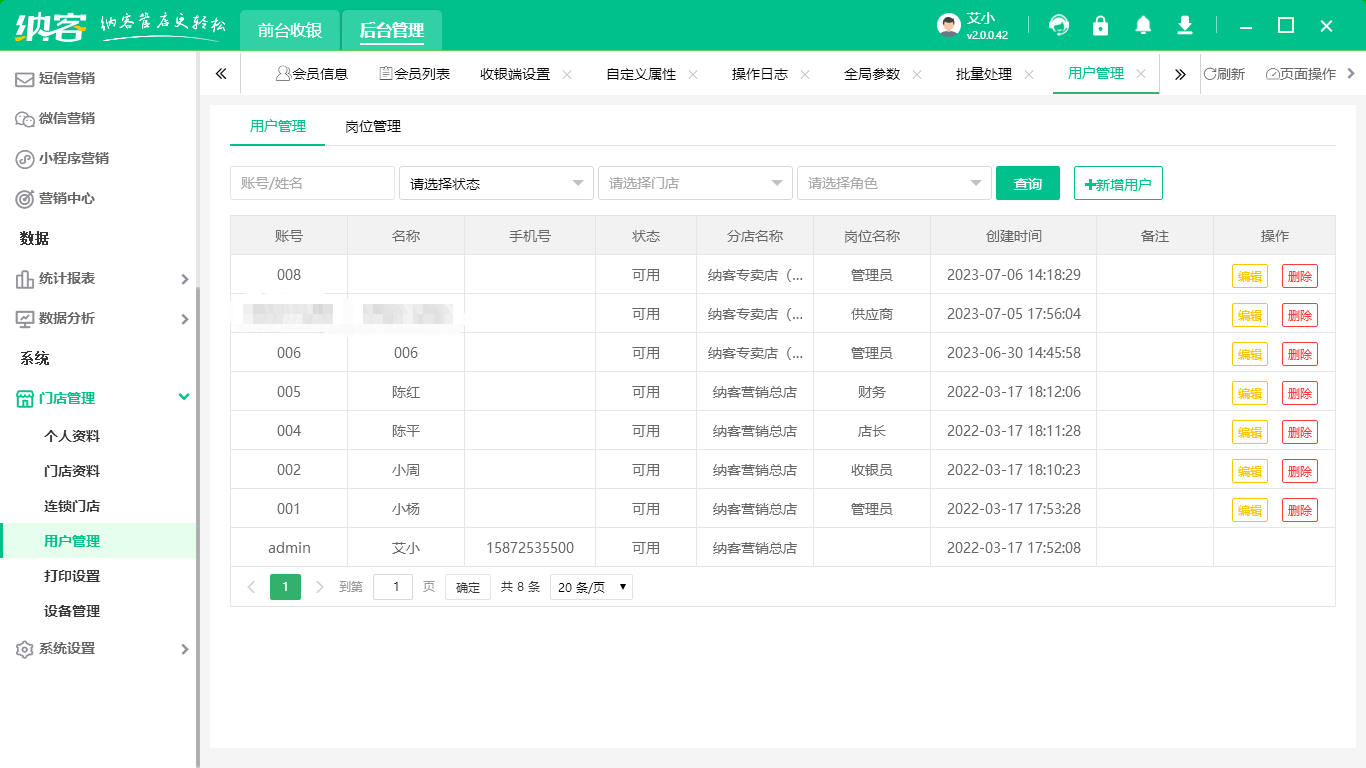Open the notification bell
1366x768 pixels.
point(1143,25)
